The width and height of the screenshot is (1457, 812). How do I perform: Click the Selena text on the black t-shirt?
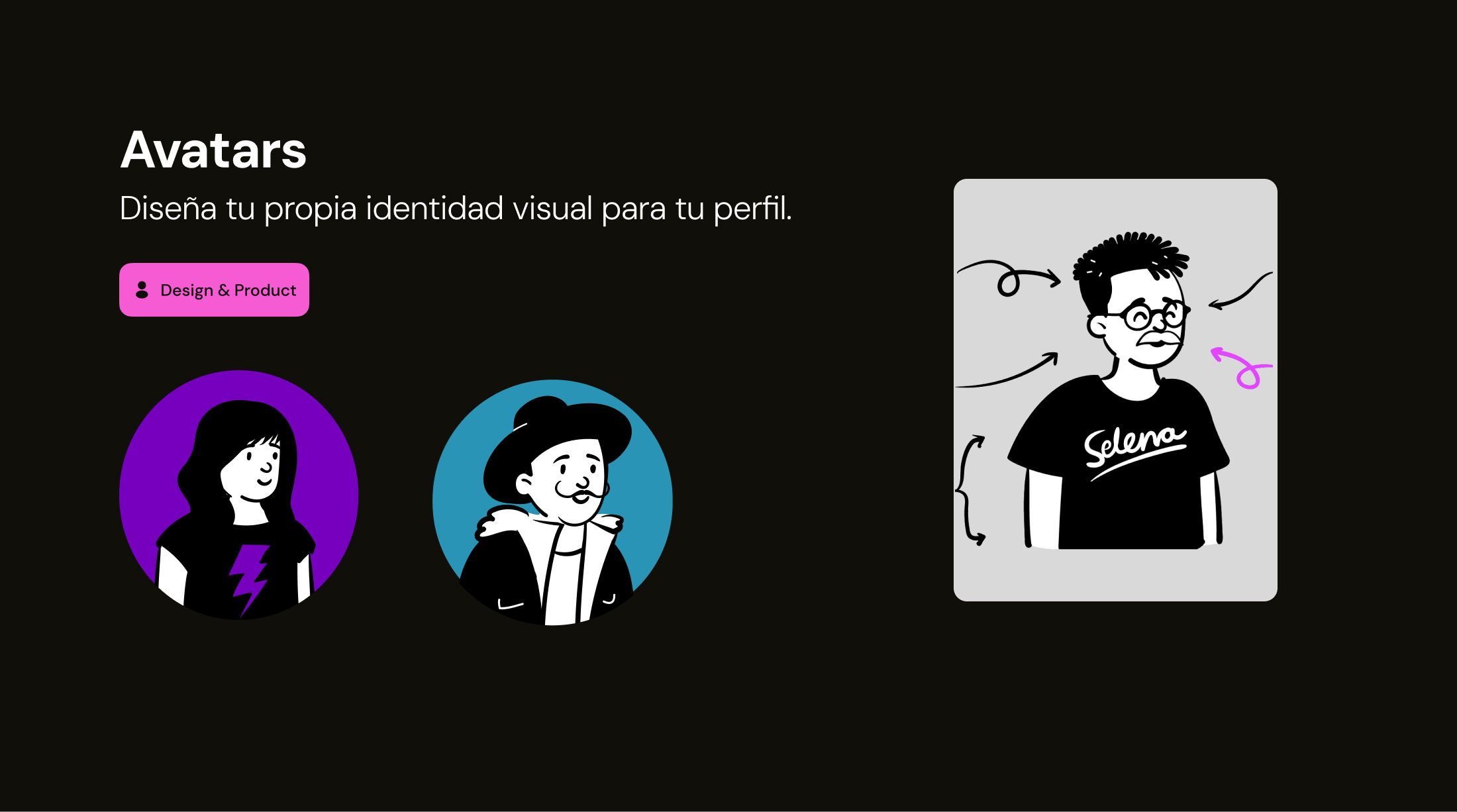pyautogui.click(x=1134, y=450)
